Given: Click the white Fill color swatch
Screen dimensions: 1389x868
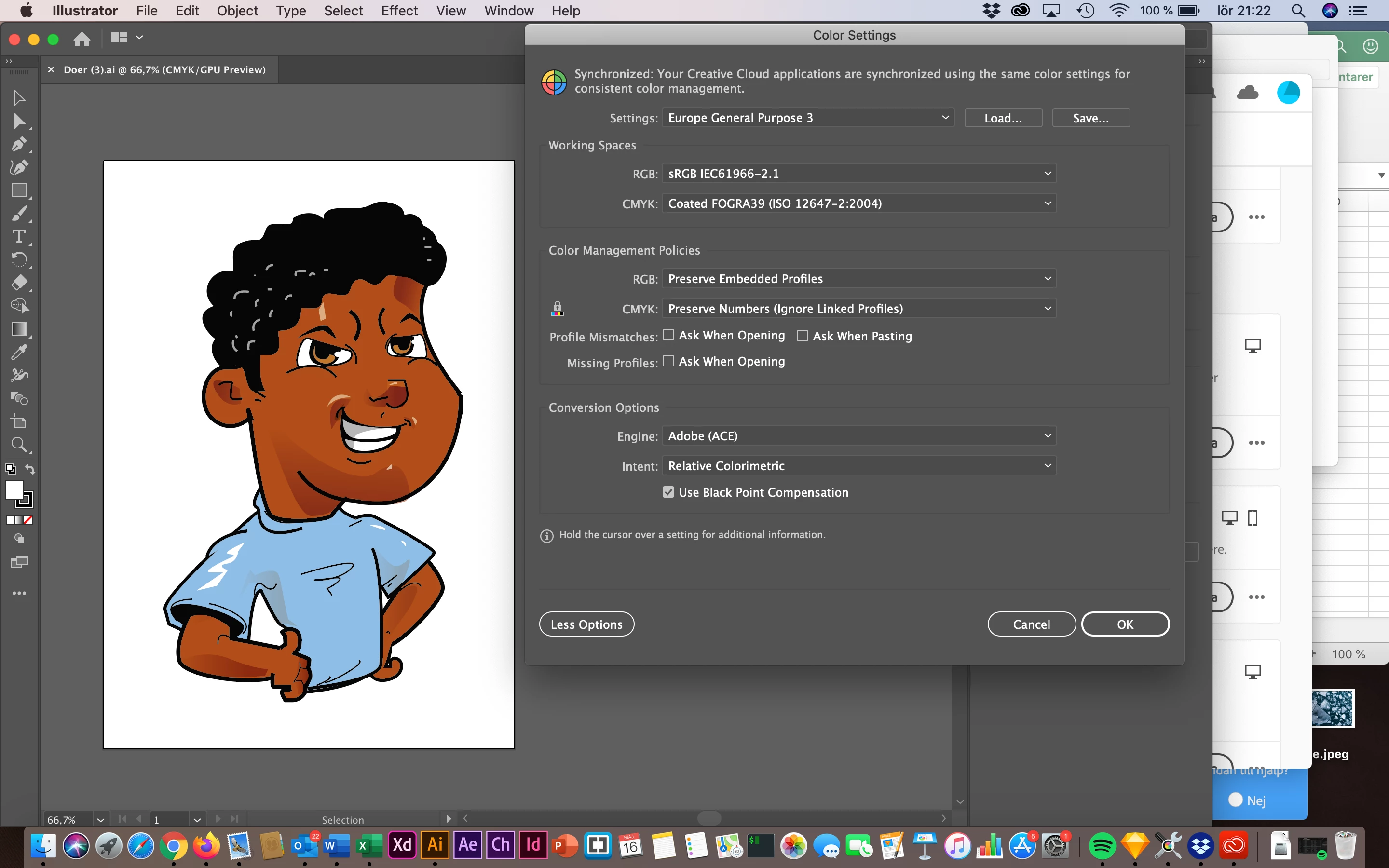Looking at the screenshot, I should point(14,489).
